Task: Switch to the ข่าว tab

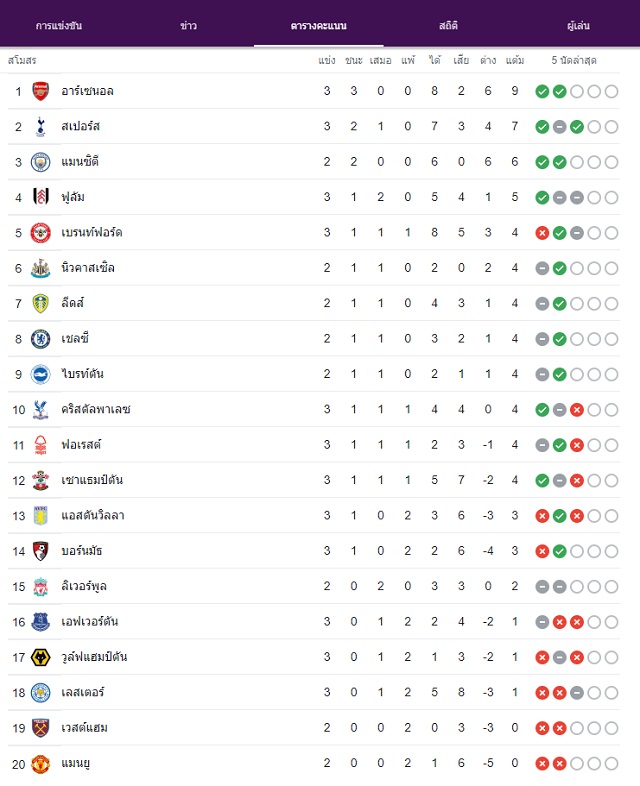Action: (x=188, y=26)
